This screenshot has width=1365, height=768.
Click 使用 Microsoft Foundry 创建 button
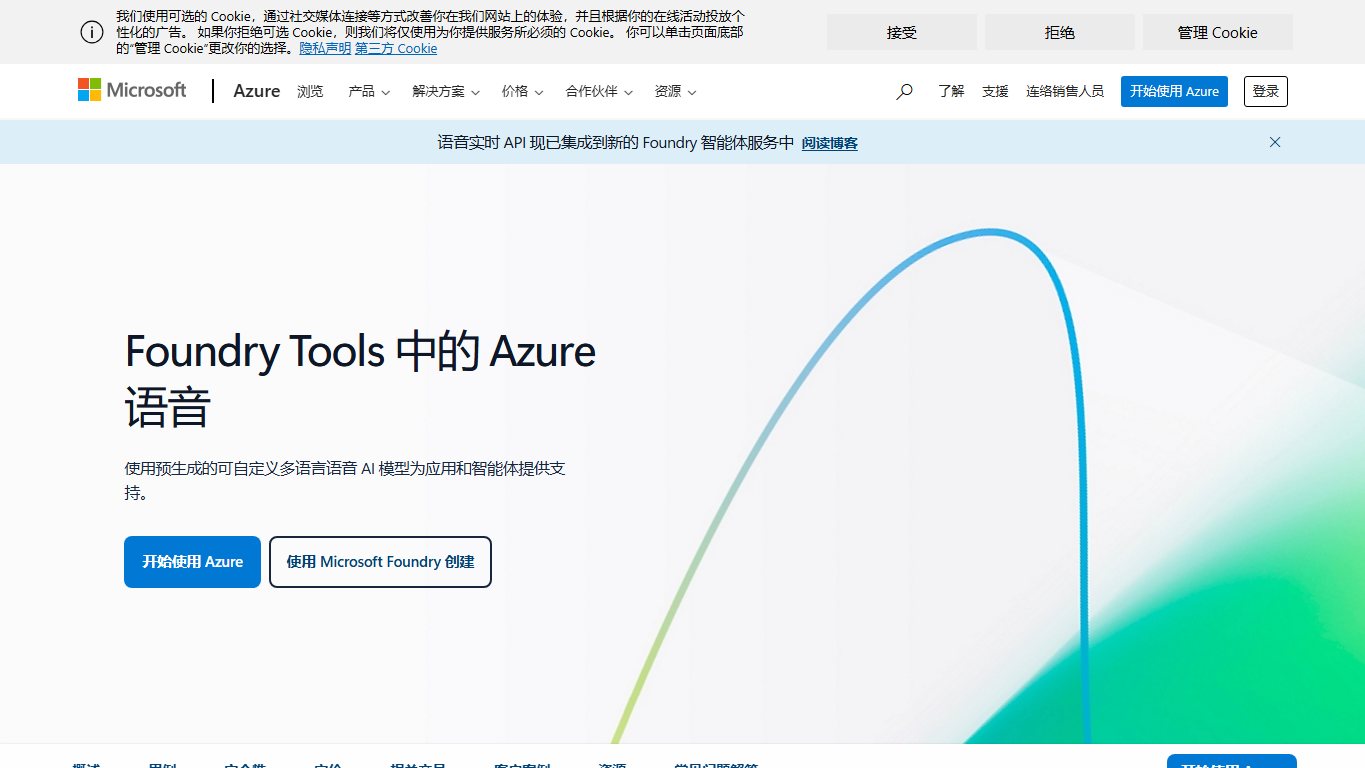click(x=380, y=562)
